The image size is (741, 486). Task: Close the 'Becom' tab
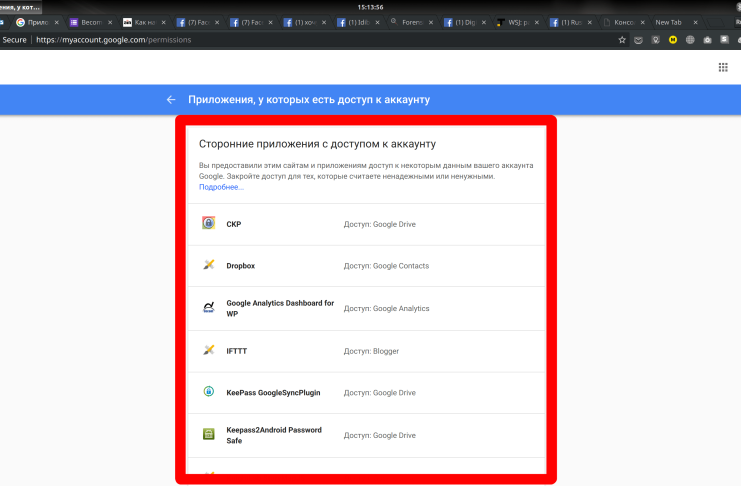(110, 22)
